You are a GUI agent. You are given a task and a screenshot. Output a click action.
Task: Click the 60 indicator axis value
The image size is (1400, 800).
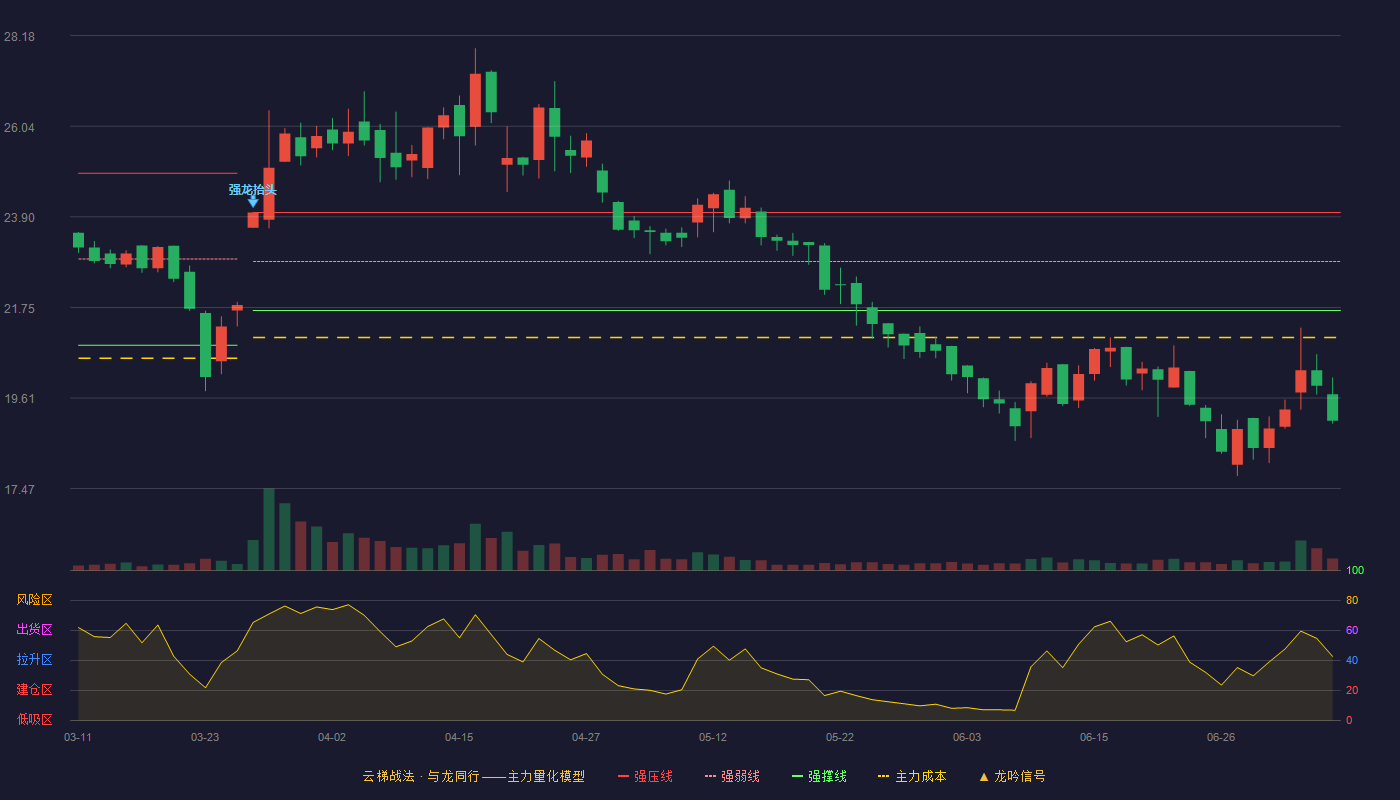[1352, 630]
